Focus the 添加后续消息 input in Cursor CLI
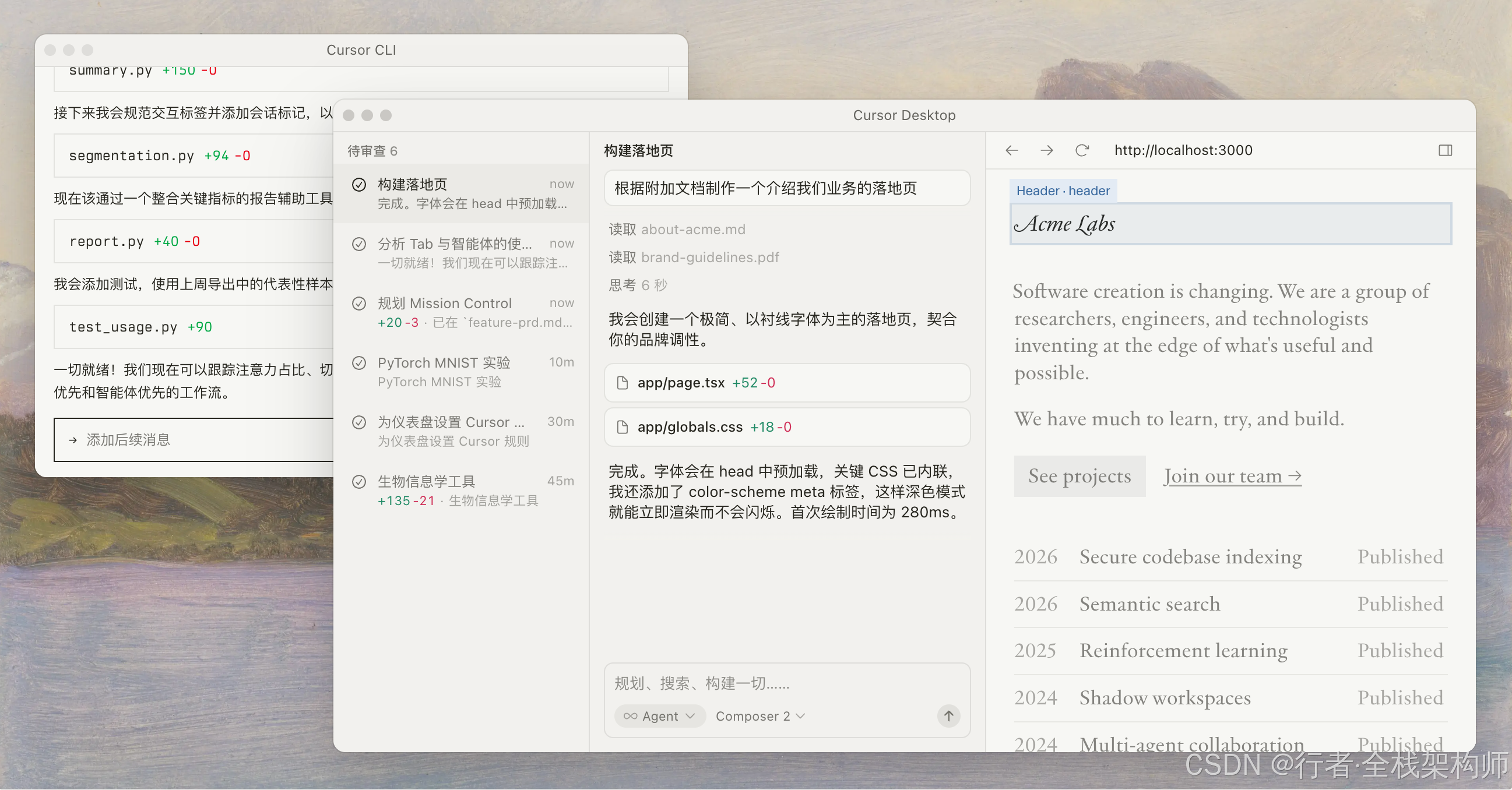1512x790 pixels. pyautogui.click(x=194, y=440)
